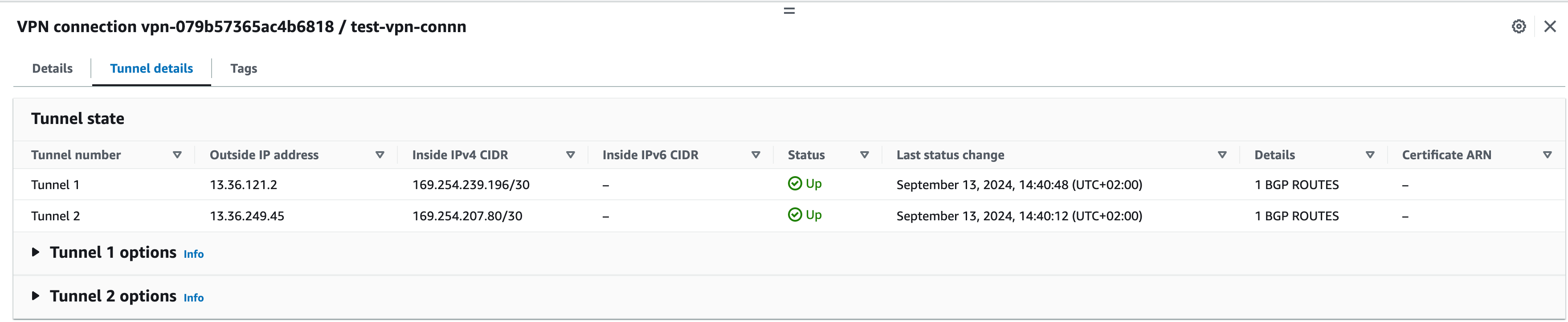Click the sort arrow on Tunnel number

pos(177,155)
